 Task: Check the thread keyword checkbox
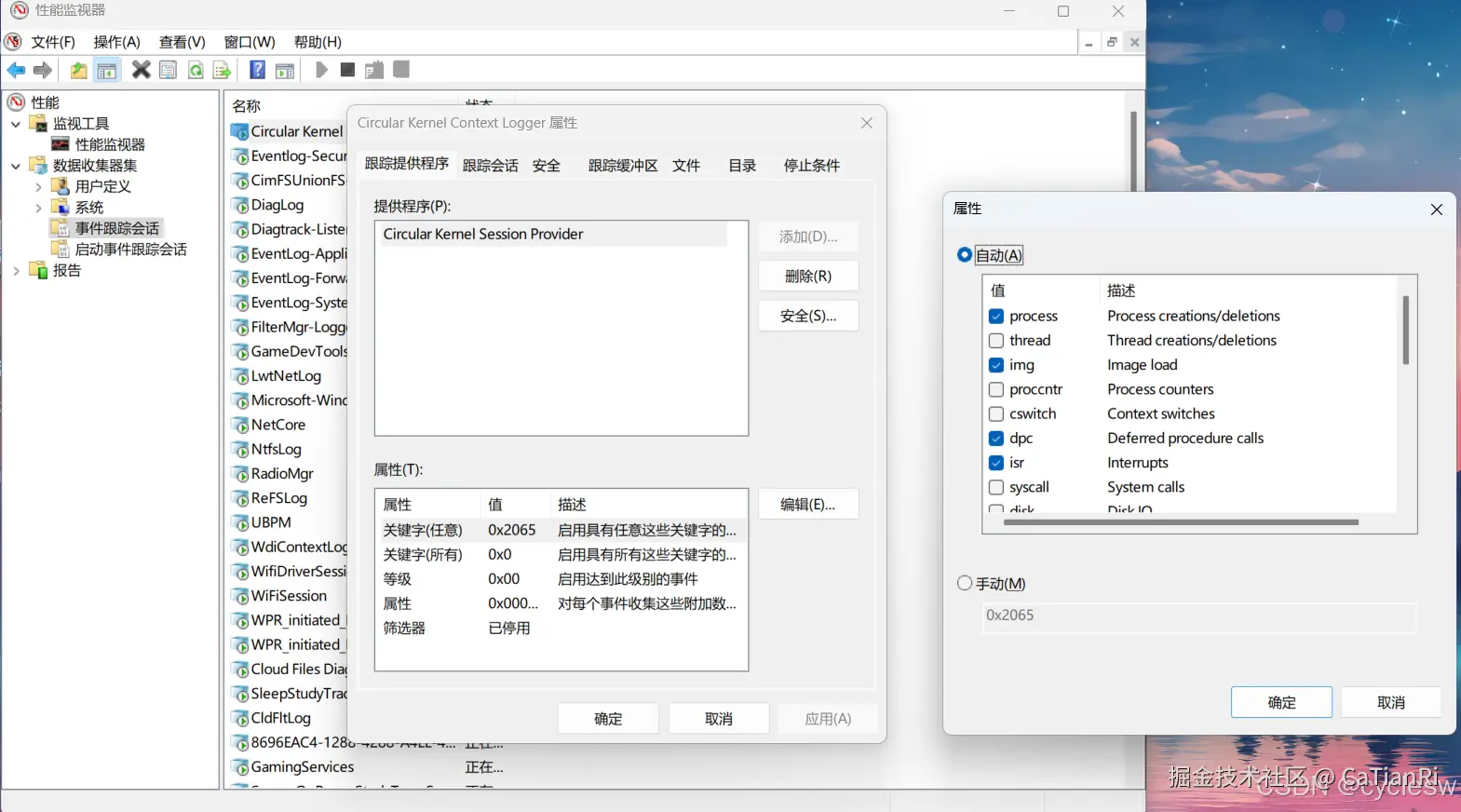click(996, 341)
